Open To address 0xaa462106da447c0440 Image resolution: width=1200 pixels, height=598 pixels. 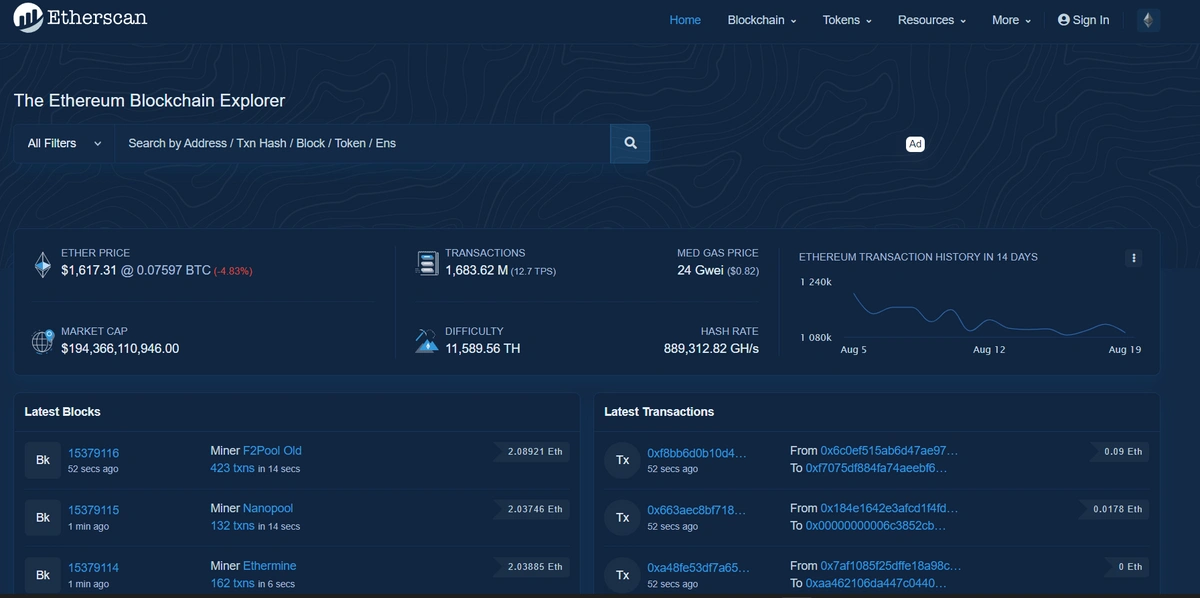(876, 583)
